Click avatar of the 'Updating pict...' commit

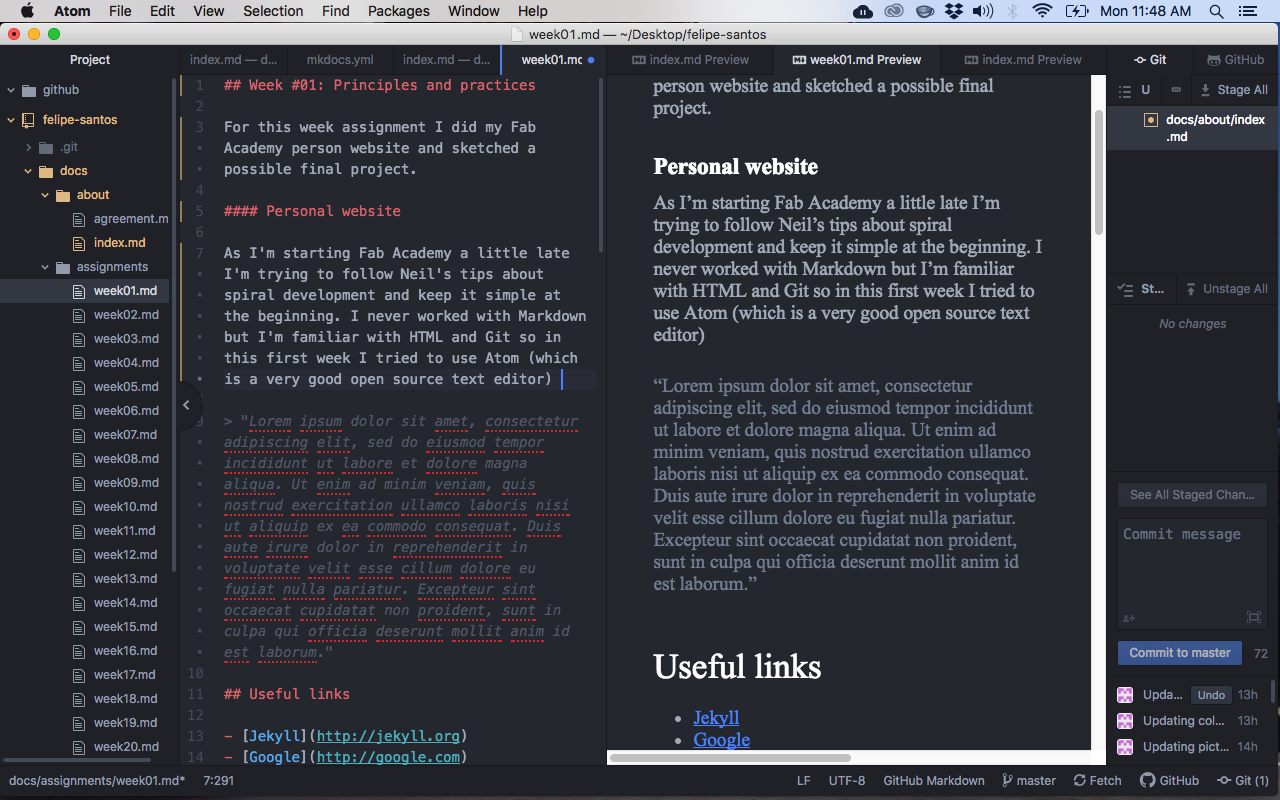click(1125, 747)
